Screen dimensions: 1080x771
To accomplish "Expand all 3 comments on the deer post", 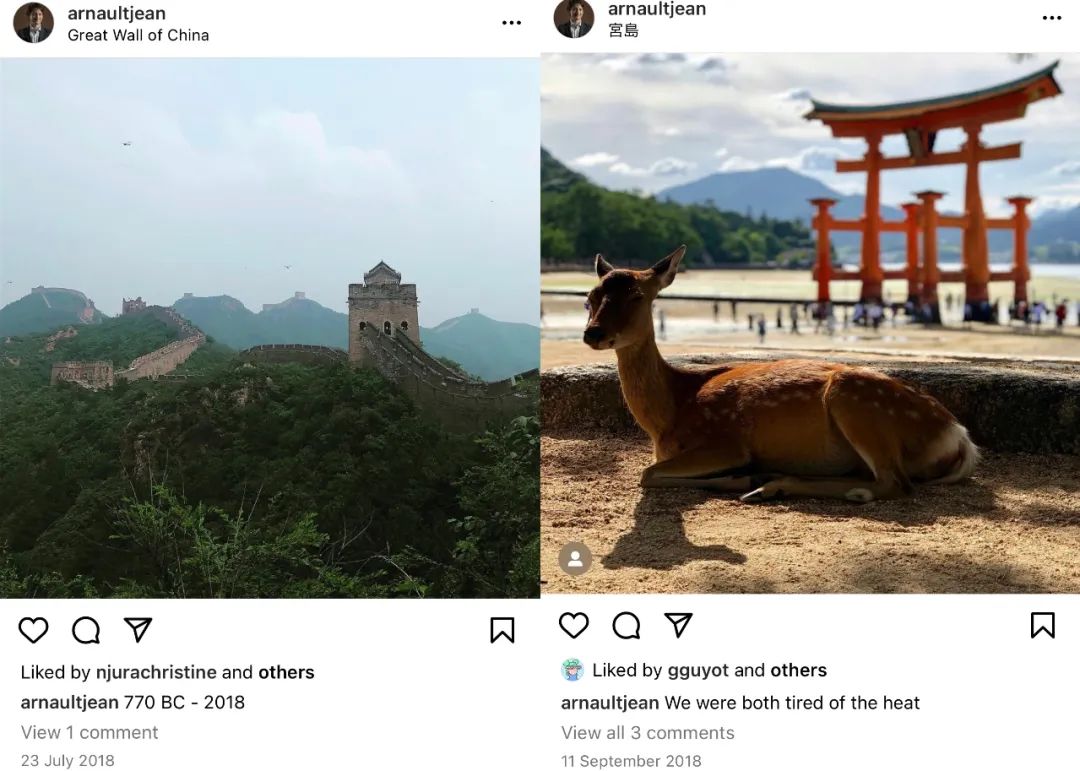I will 647,733.
